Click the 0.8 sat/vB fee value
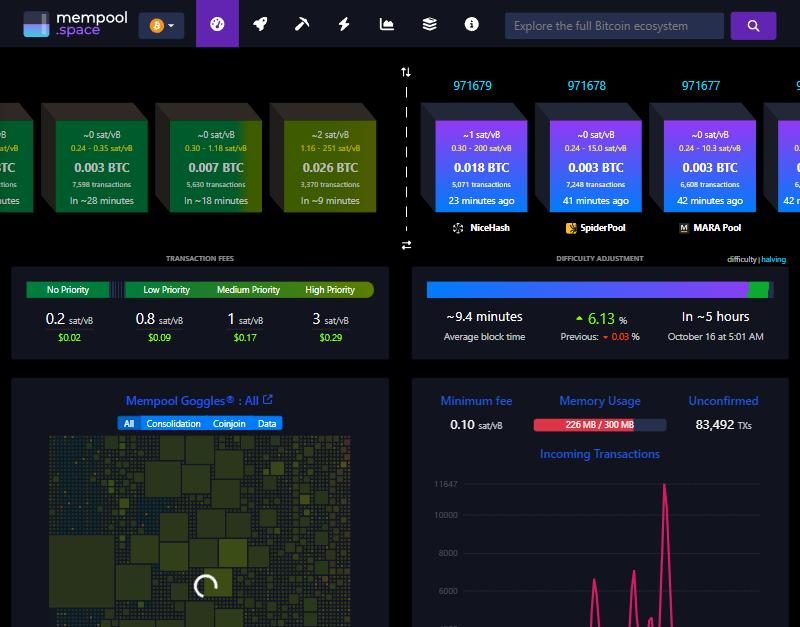This screenshot has width=800, height=627. coord(159,319)
